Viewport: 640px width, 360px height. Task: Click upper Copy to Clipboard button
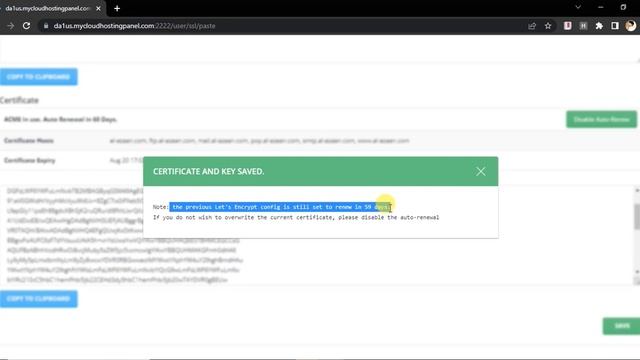pos(38,77)
